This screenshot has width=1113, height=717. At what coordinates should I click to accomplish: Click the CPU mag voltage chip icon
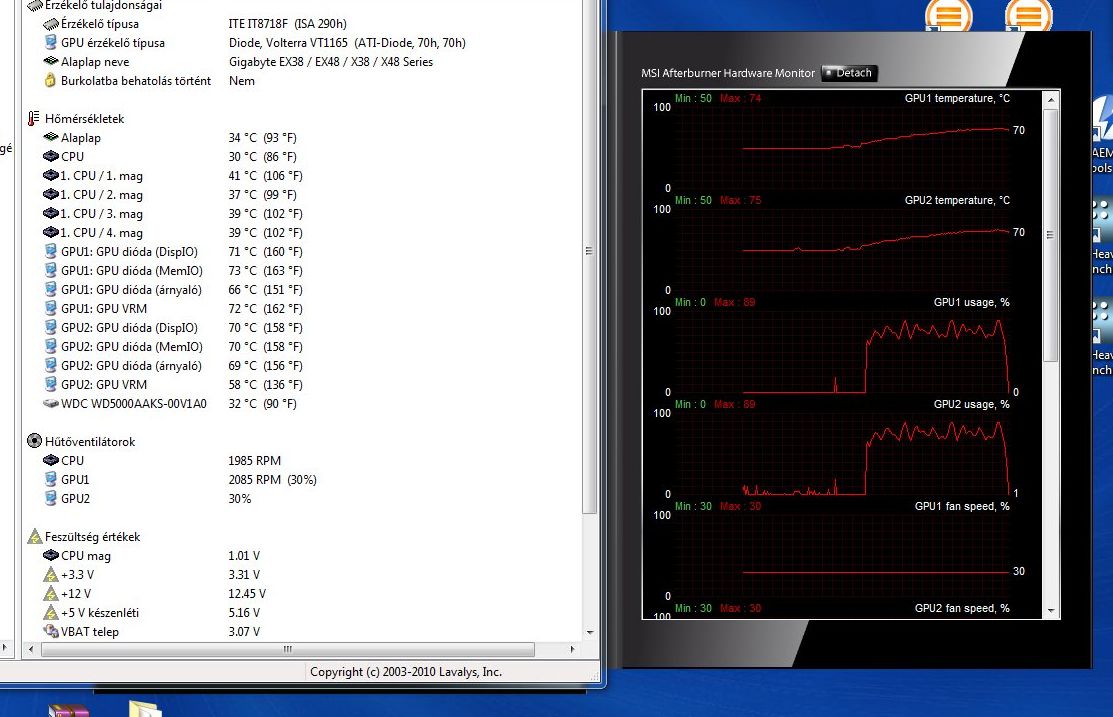click(x=50, y=555)
